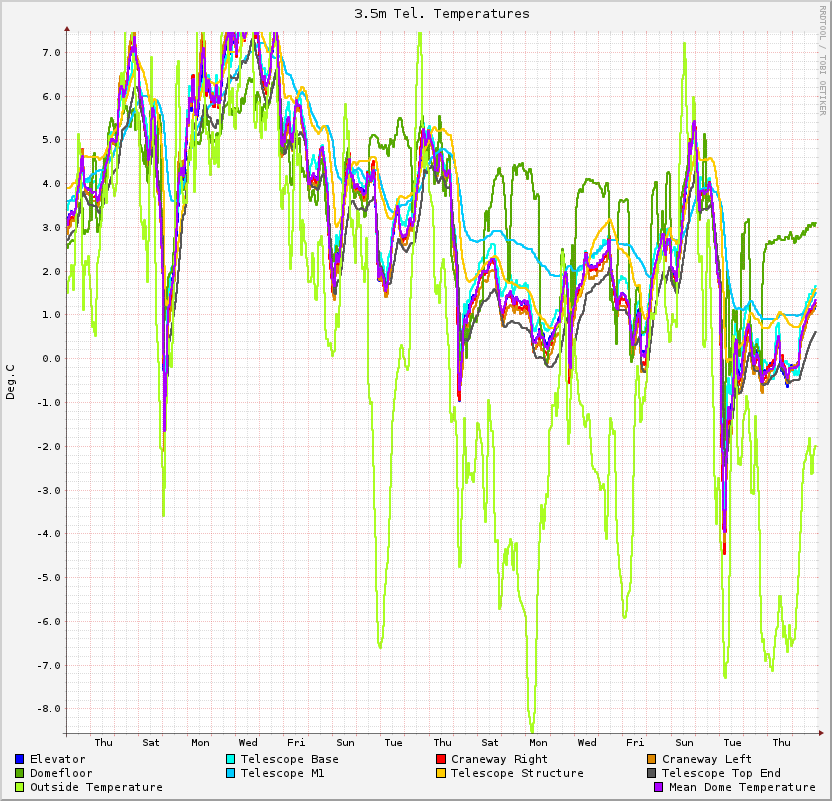832x801 pixels.
Task: Pick the purple Mean Dome Temperature swatch
Action: (658, 787)
